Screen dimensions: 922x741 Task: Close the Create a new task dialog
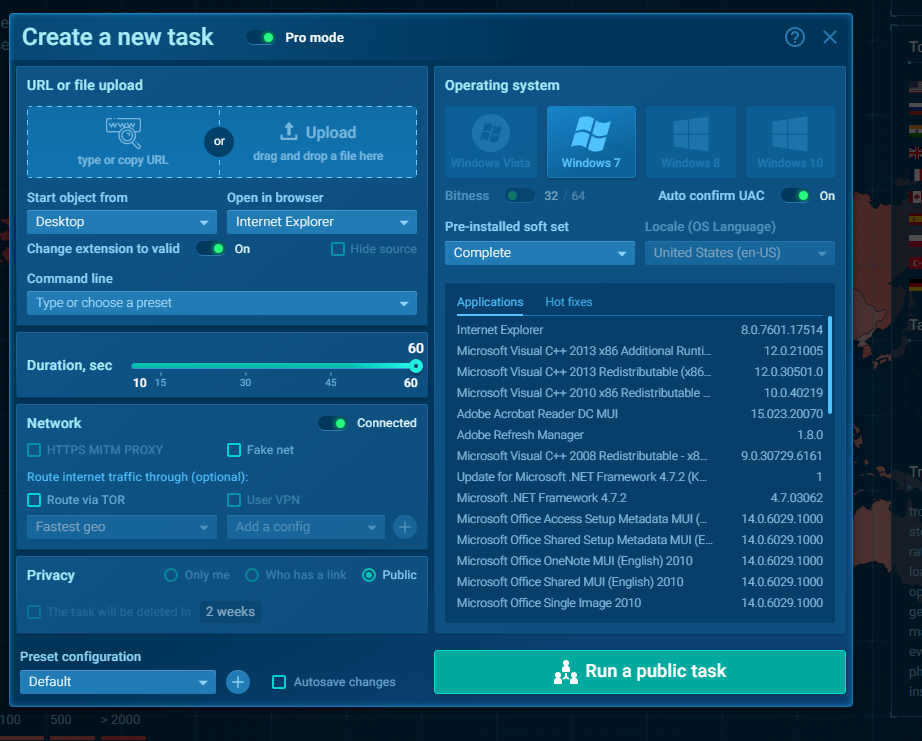[830, 38]
